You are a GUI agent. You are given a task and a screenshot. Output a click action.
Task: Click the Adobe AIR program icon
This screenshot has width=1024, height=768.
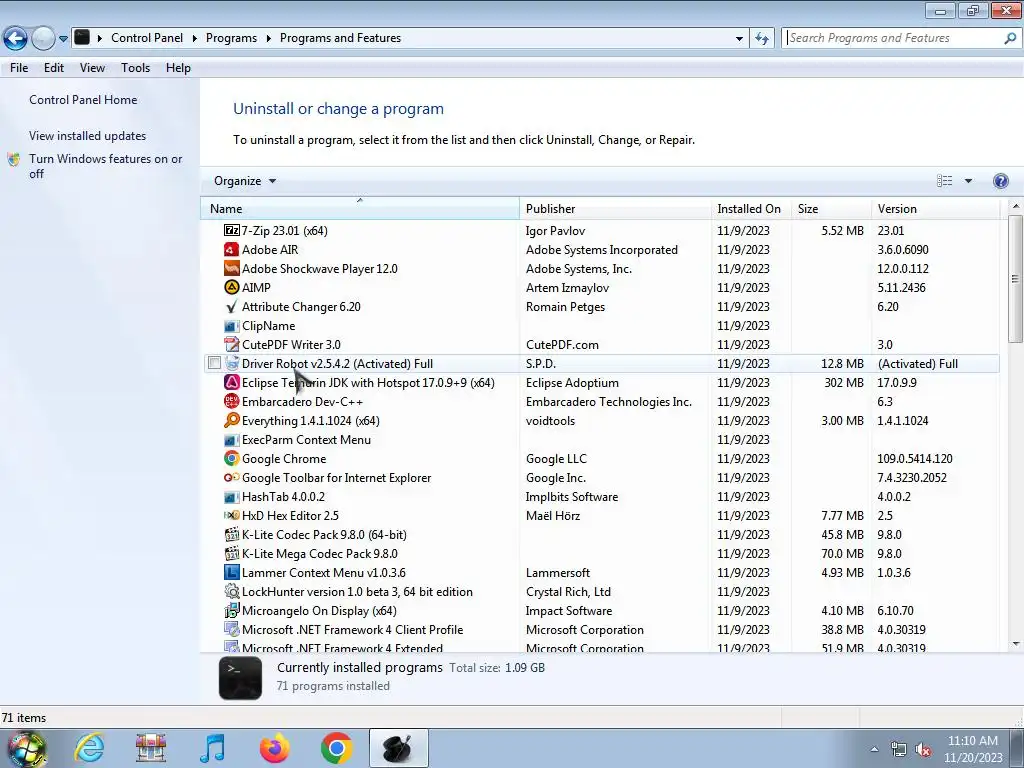pos(231,249)
